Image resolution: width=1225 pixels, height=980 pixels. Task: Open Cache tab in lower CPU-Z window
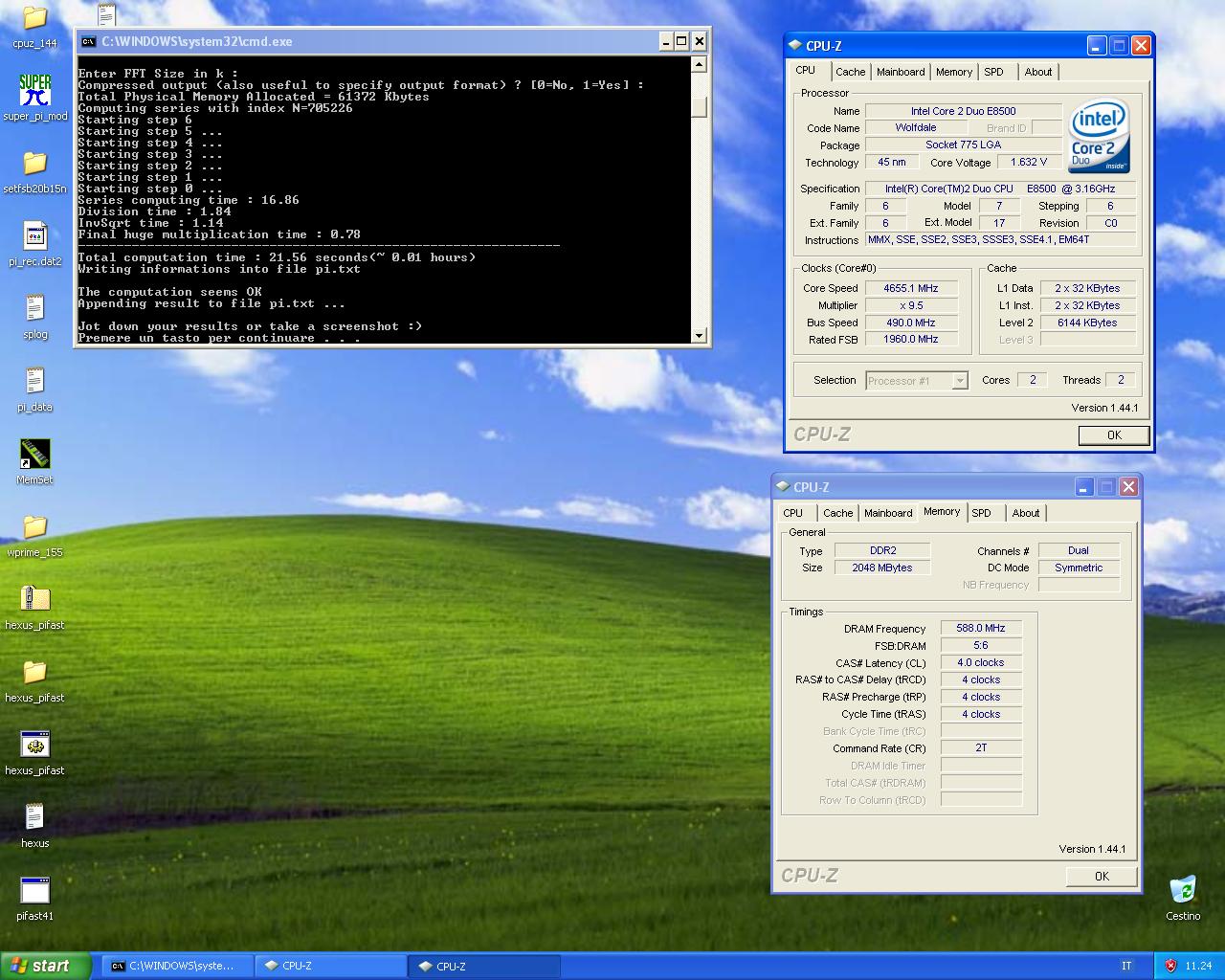tap(837, 513)
